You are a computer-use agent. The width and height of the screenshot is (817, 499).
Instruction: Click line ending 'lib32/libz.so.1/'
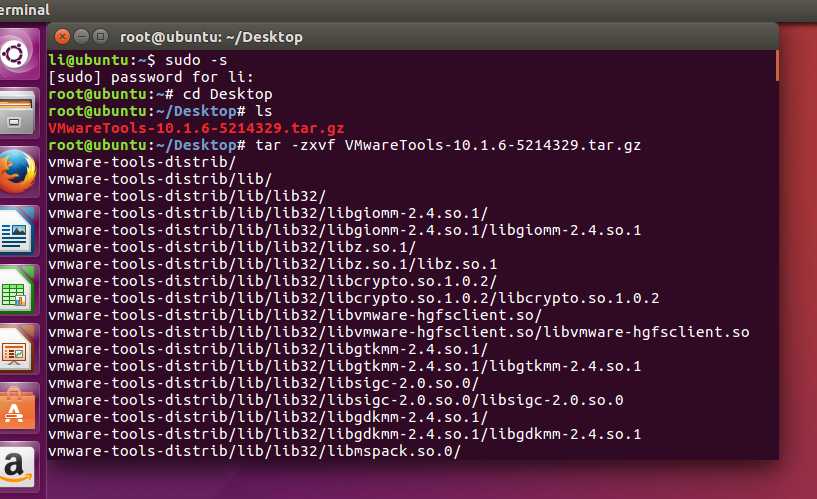click(x=232, y=247)
